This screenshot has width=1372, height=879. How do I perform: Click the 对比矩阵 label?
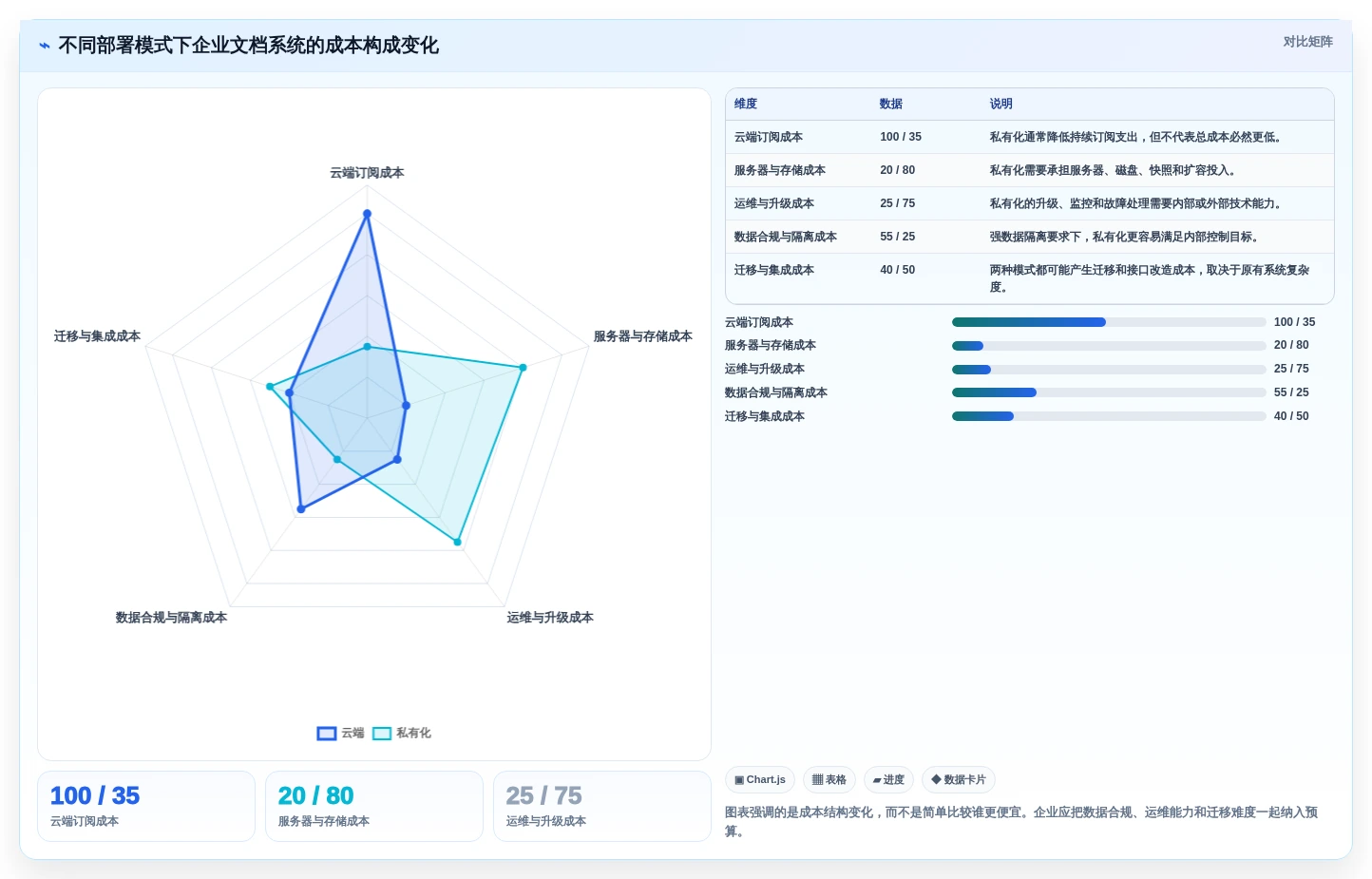pyautogui.click(x=1307, y=42)
